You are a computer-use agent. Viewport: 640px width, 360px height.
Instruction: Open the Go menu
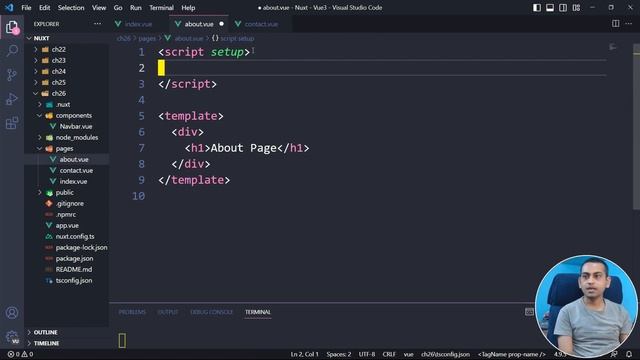click(118, 8)
